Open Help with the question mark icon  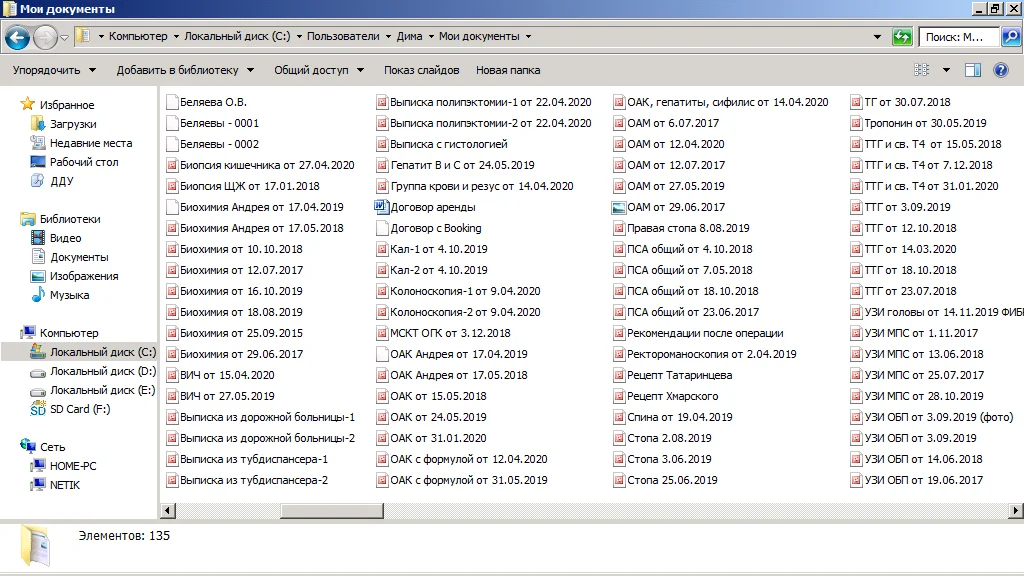click(1000, 70)
